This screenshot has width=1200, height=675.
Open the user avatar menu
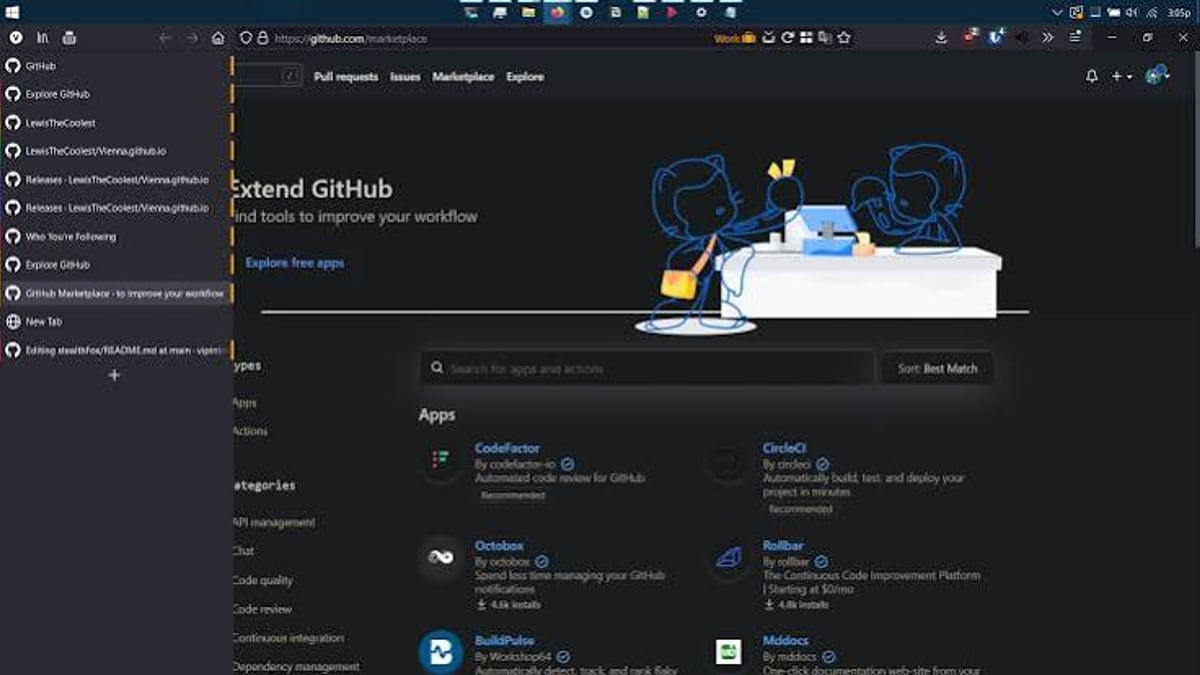click(1157, 76)
